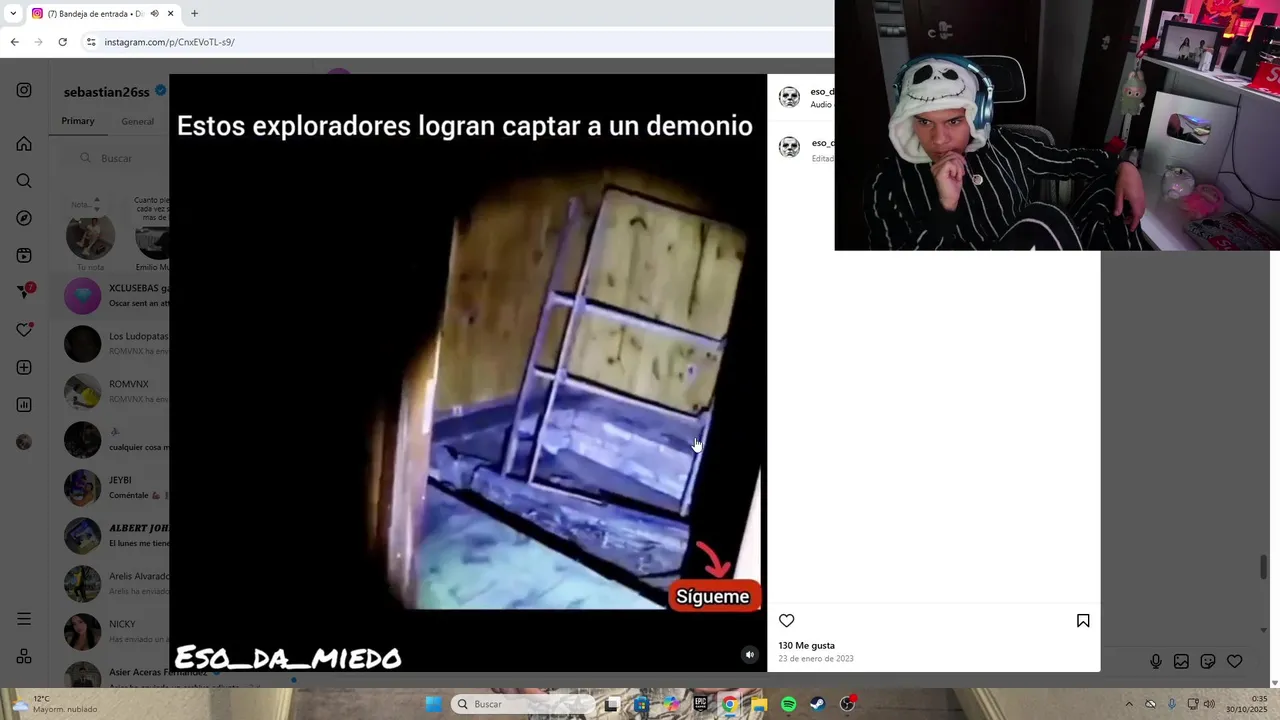Click the add image icon in chat
The width and height of the screenshot is (1280, 720).
tap(1181, 661)
